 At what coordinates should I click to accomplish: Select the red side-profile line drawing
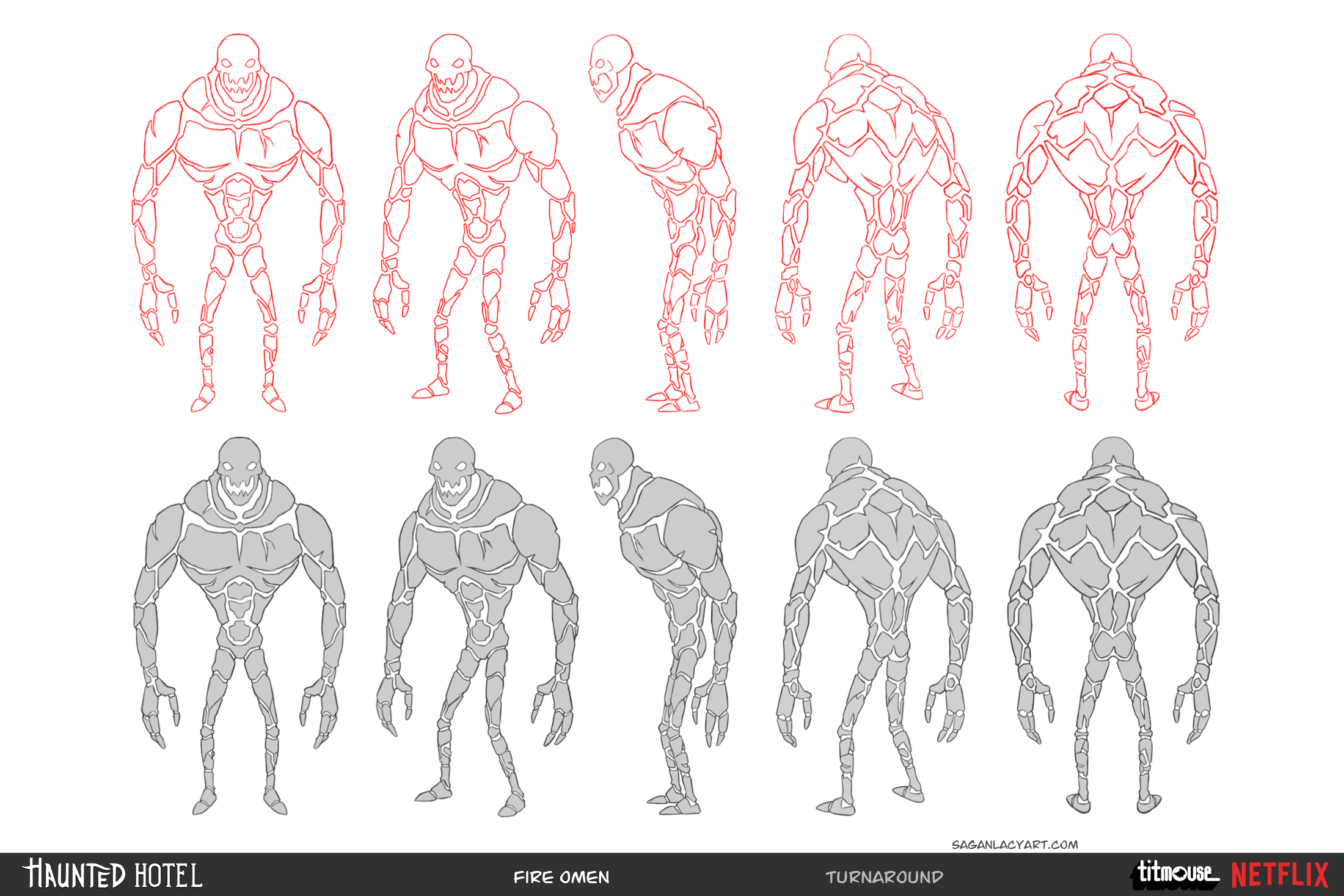click(663, 224)
